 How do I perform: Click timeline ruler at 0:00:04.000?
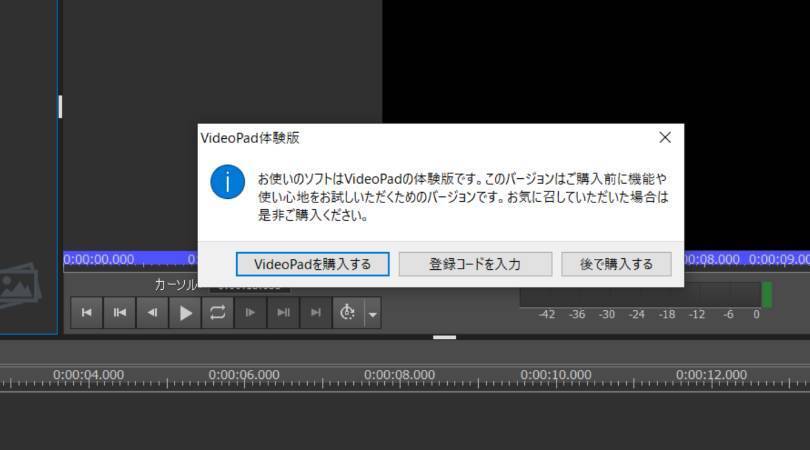pos(88,375)
